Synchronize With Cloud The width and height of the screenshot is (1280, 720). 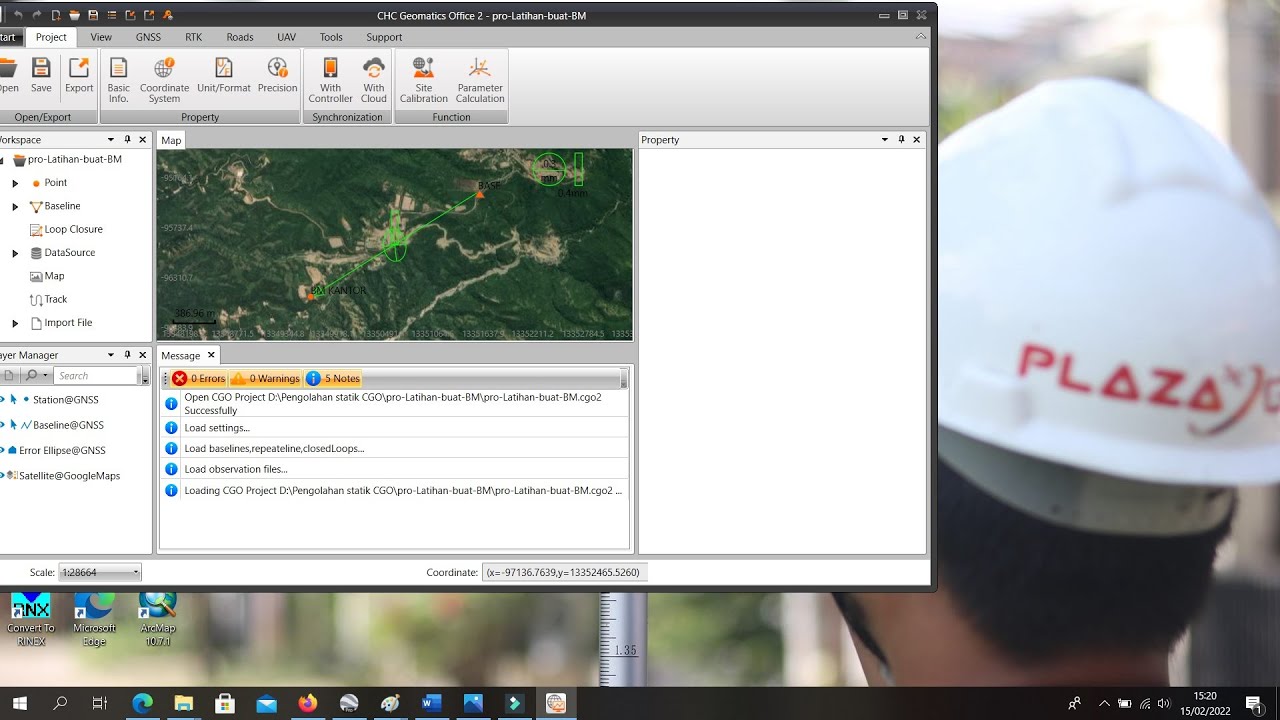pos(374,80)
